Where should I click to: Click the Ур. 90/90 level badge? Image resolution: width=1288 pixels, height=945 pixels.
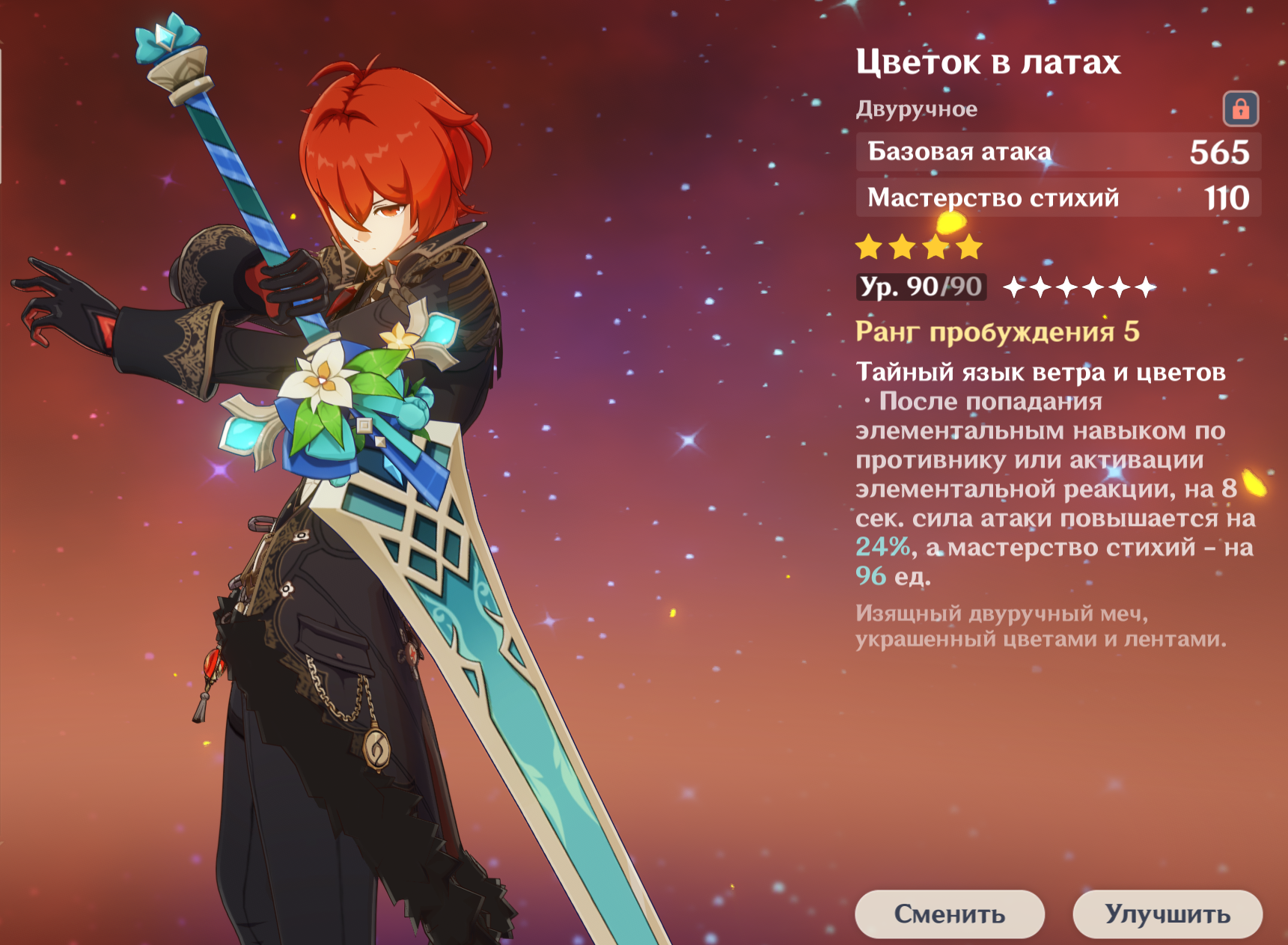(921, 287)
